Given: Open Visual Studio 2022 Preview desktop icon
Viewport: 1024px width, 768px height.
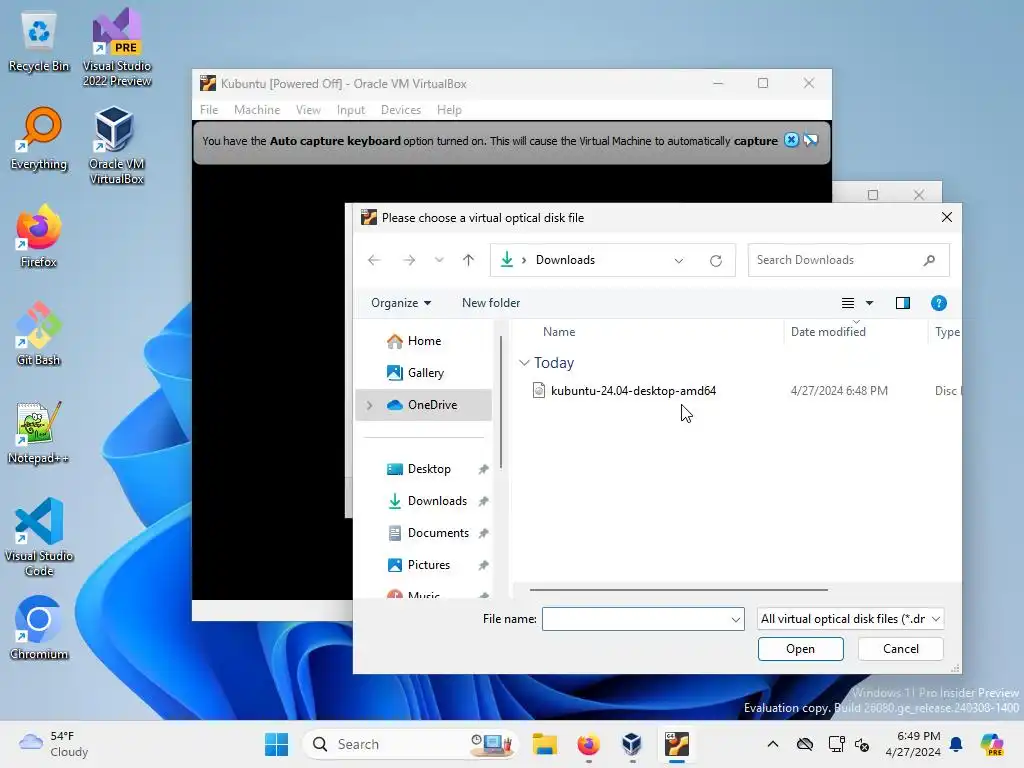Looking at the screenshot, I should pos(117,47).
